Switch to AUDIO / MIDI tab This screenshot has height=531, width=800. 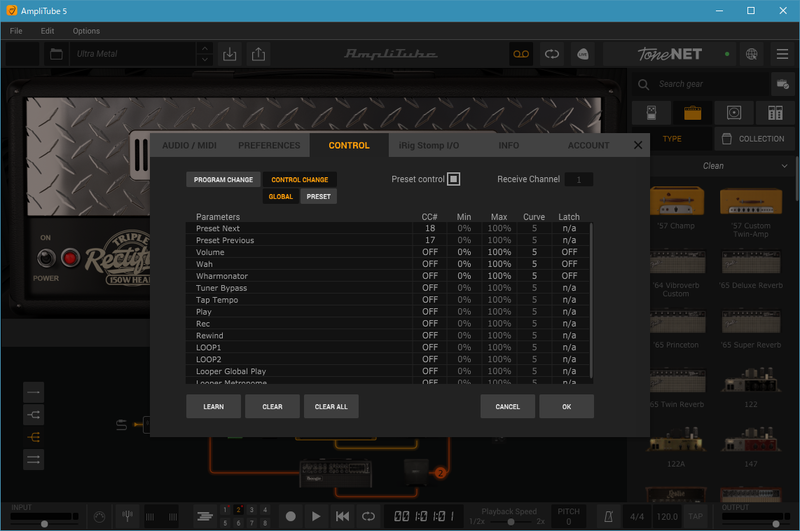pyautogui.click(x=189, y=145)
